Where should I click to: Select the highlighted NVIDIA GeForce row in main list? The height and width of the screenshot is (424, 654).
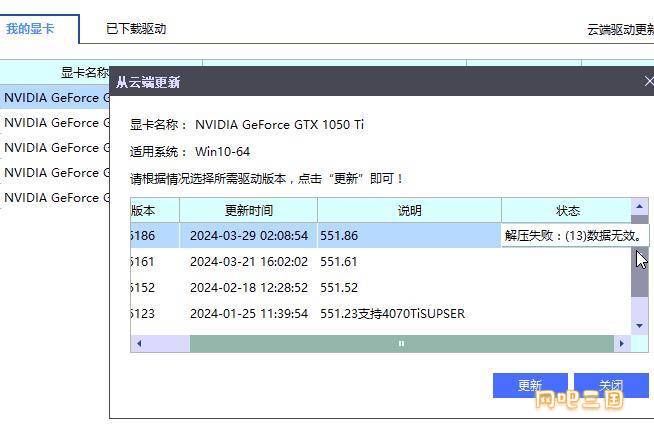[x=55, y=98]
